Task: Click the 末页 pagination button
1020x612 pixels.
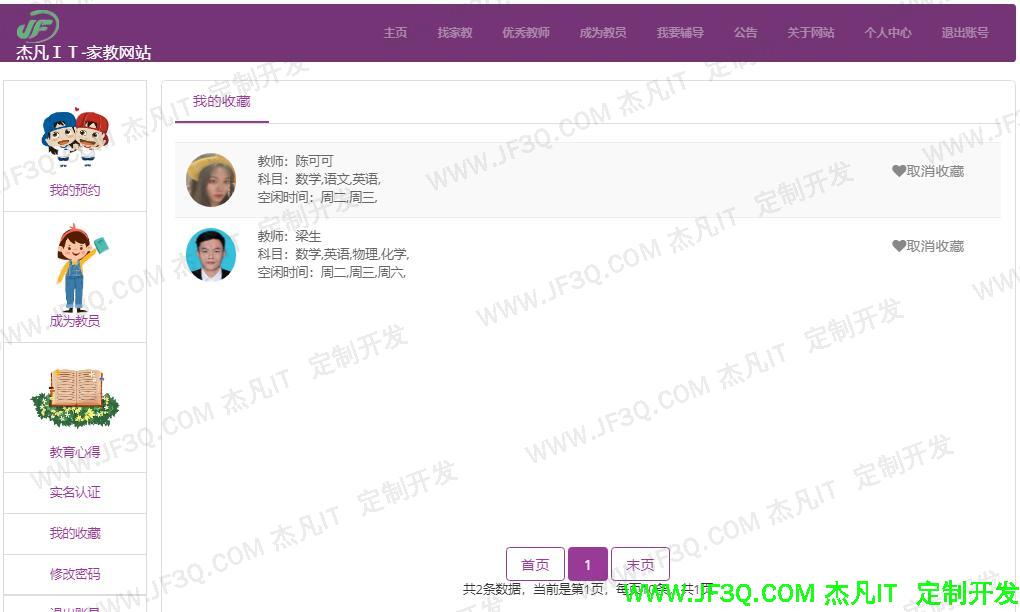Action: 640,565
